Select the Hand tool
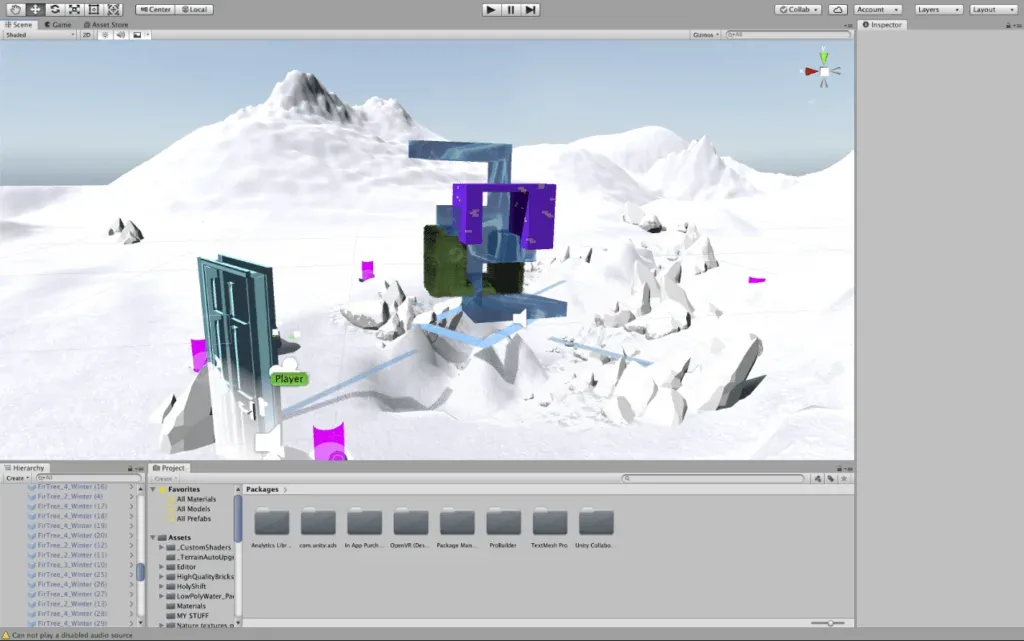The width and height of the screenshot is (1024, 641). pyautogui.click(x=16, y=9)
